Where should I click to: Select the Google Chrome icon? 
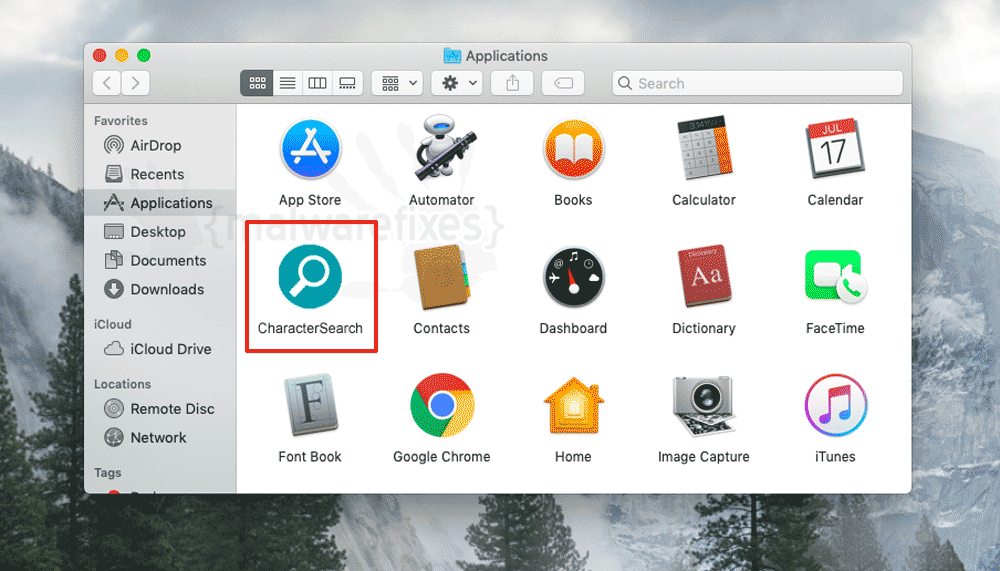tap(442, 405)
